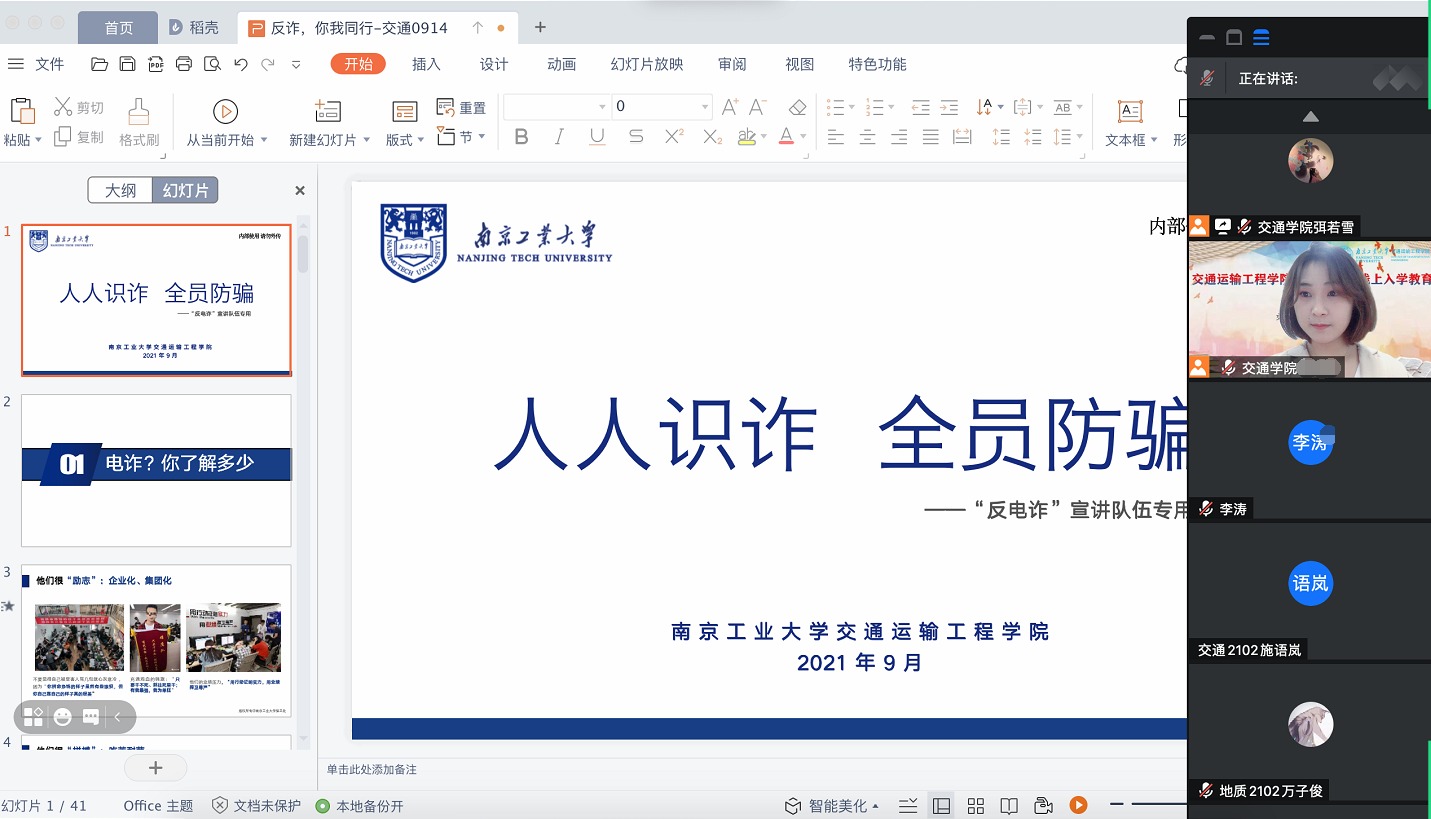
Task: Open slide sorter grid view icon
Action: coord(976,806)
